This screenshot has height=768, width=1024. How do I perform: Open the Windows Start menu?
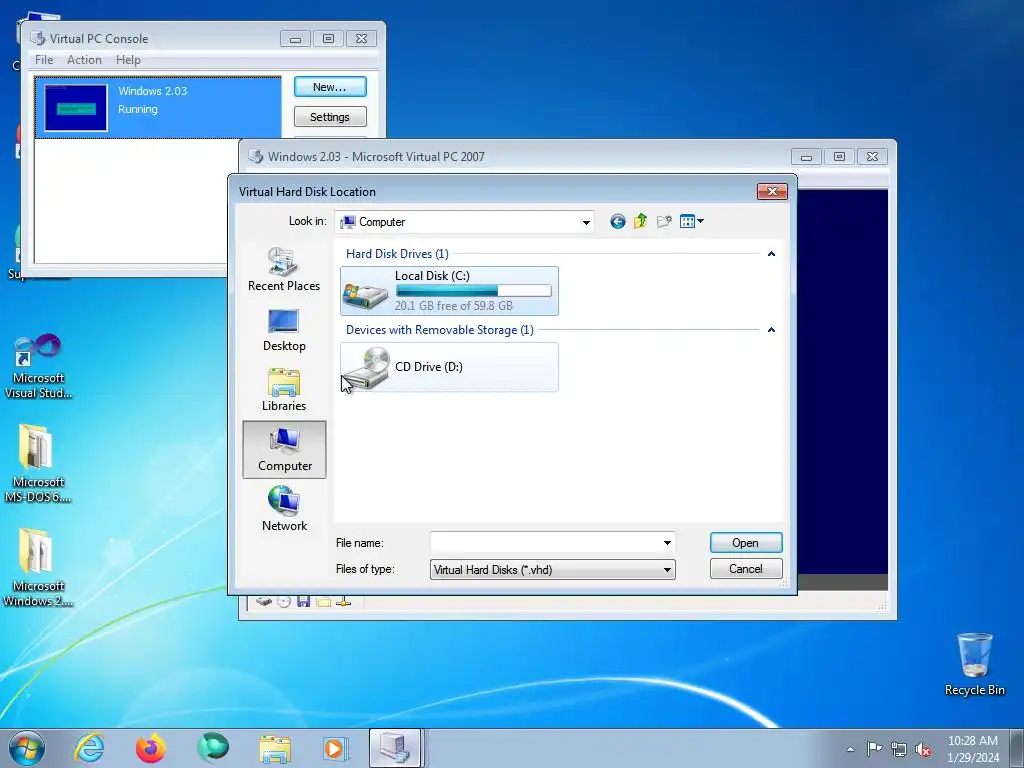pos(27,748)
